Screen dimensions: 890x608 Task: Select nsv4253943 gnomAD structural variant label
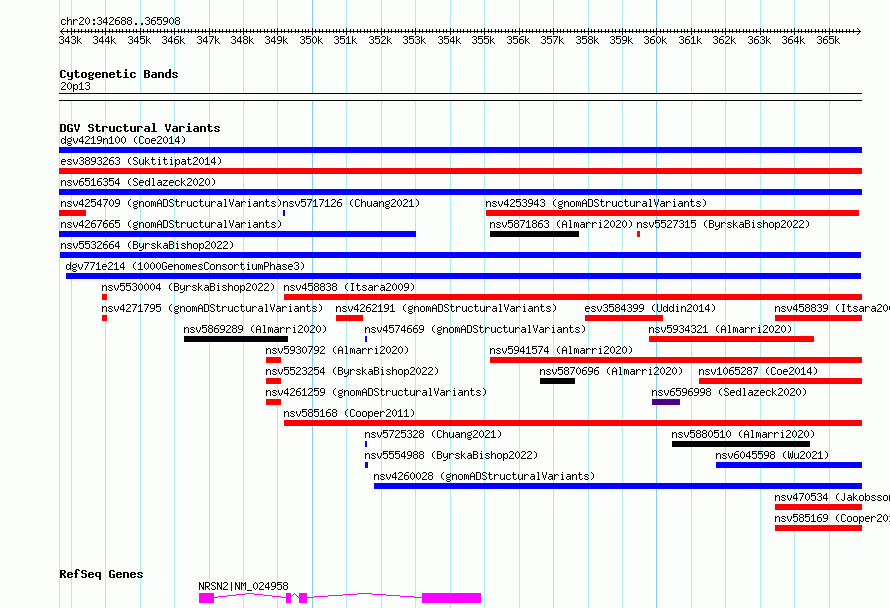(596, 203)
